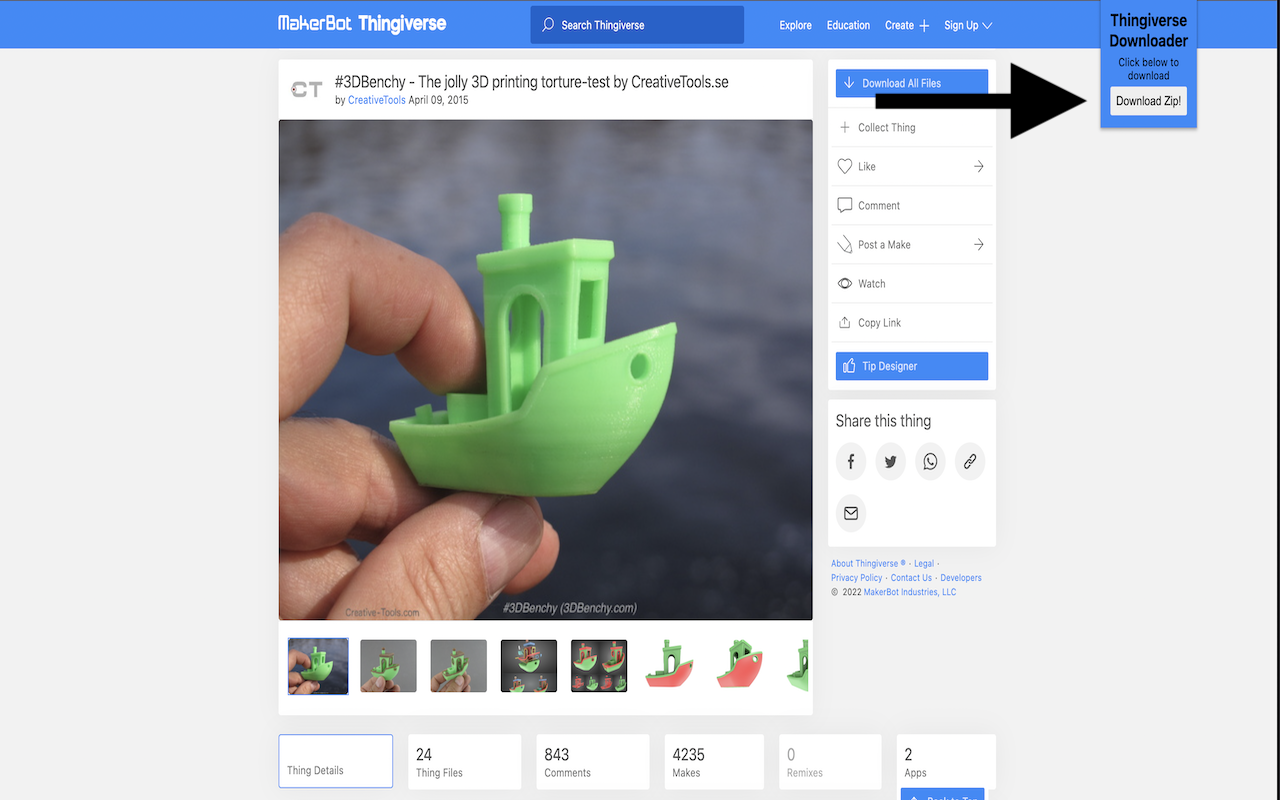Select fifth thumbnail with red-green boats
Viewport: 1280px width, 800px height.
coord(599,666)
